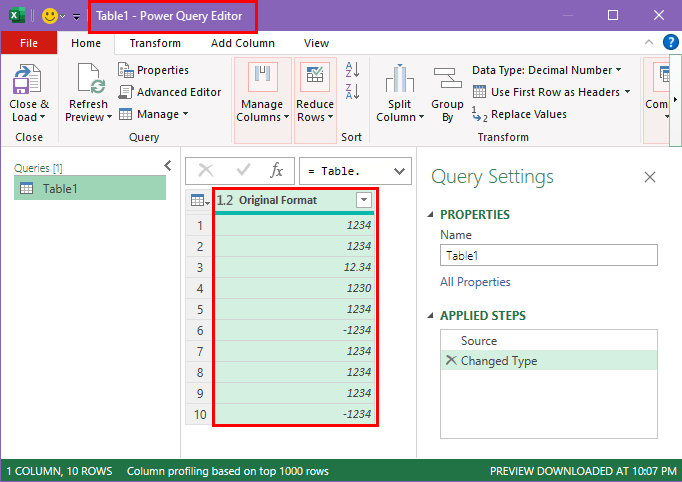The image size is (682, 482).
Task: Click the 1230 cell in row 4
Action: [294, 288]
